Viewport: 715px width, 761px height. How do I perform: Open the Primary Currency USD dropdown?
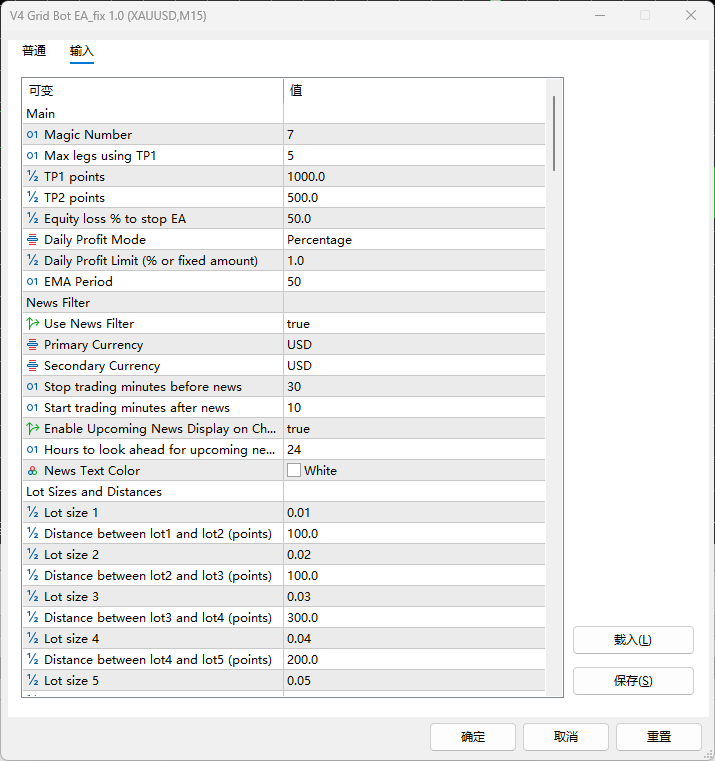414,345
